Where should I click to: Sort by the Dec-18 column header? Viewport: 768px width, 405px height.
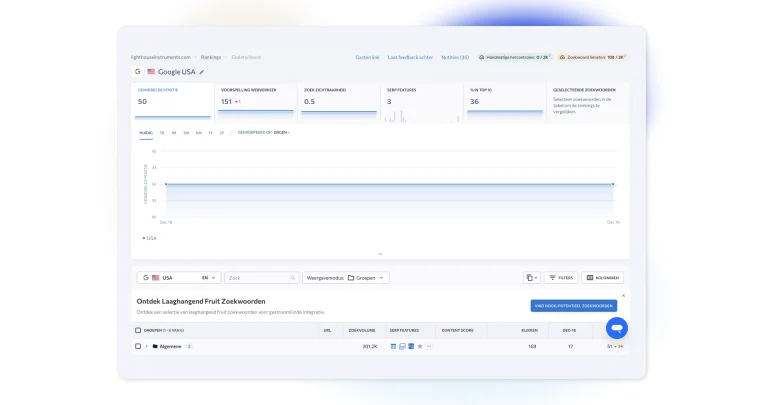[x=569, y=330]
